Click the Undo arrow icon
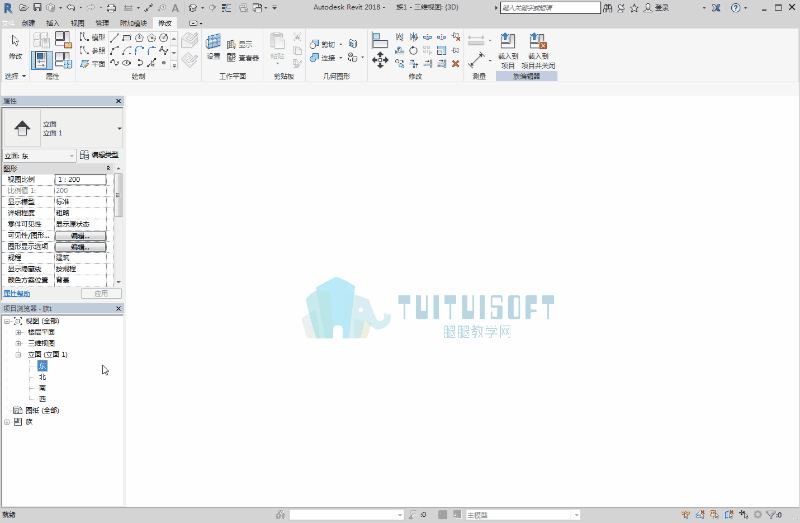Image resolution: width=800 pixels, height=523 pixels. pyautogui.click(x=71, y=8)
